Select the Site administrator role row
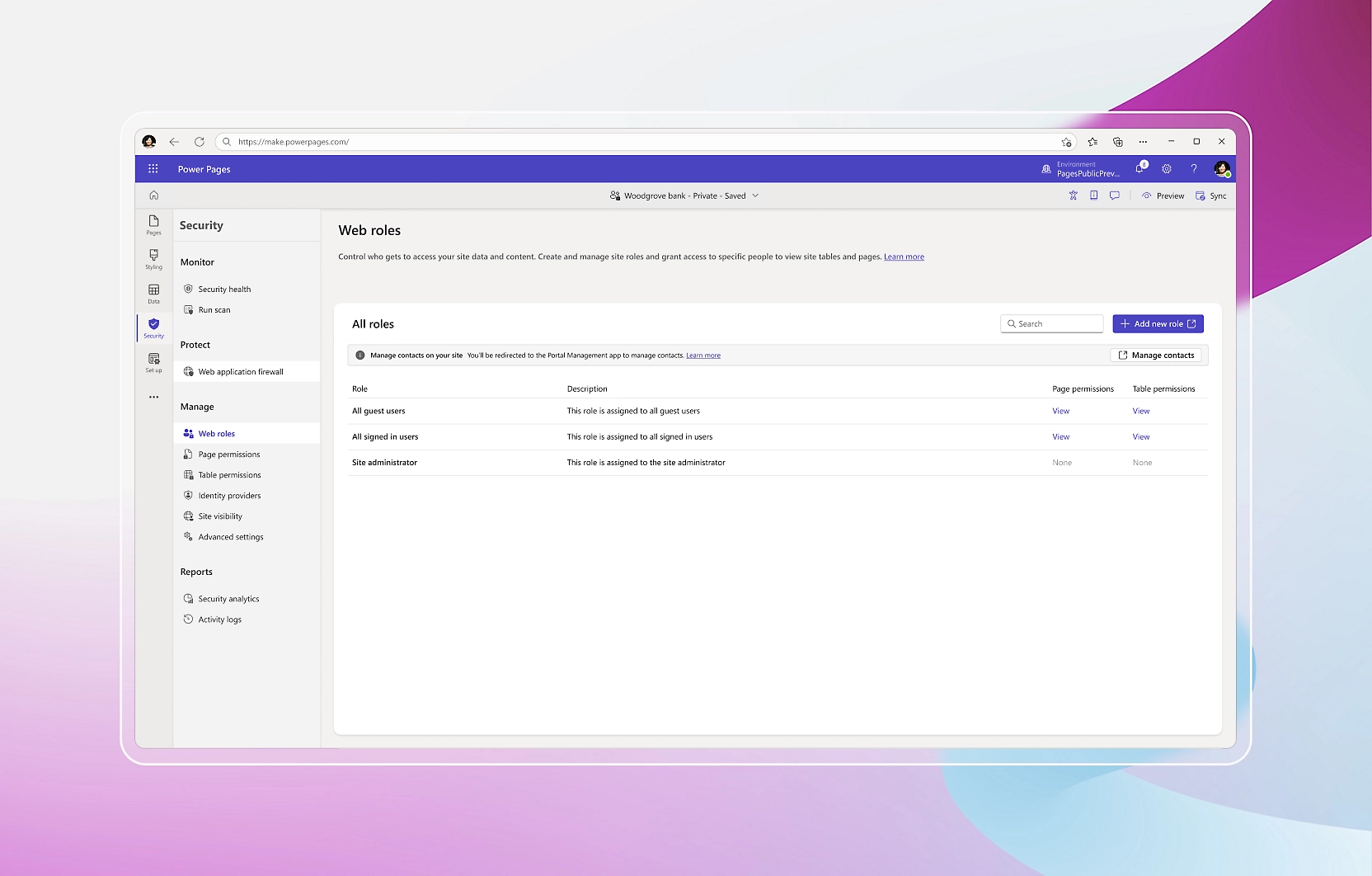 pyautogui.click(x=778, y=463)
